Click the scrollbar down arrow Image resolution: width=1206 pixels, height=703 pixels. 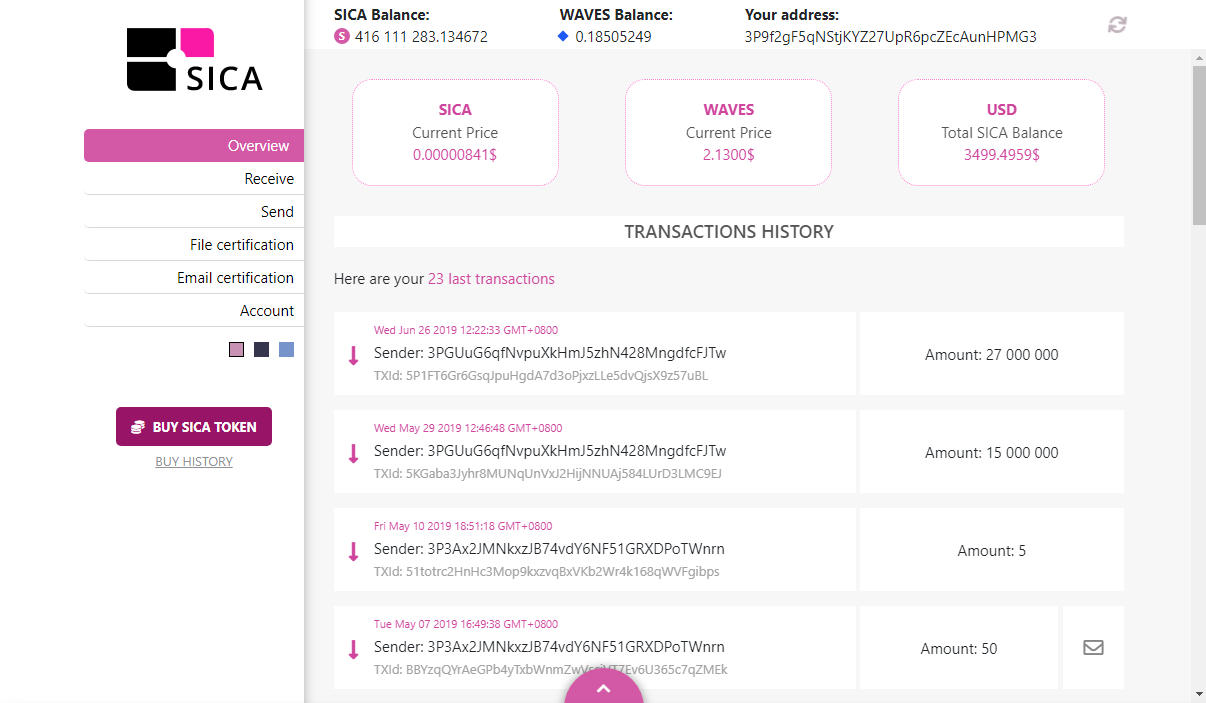pyautogui.click(x=1199, y=693)
